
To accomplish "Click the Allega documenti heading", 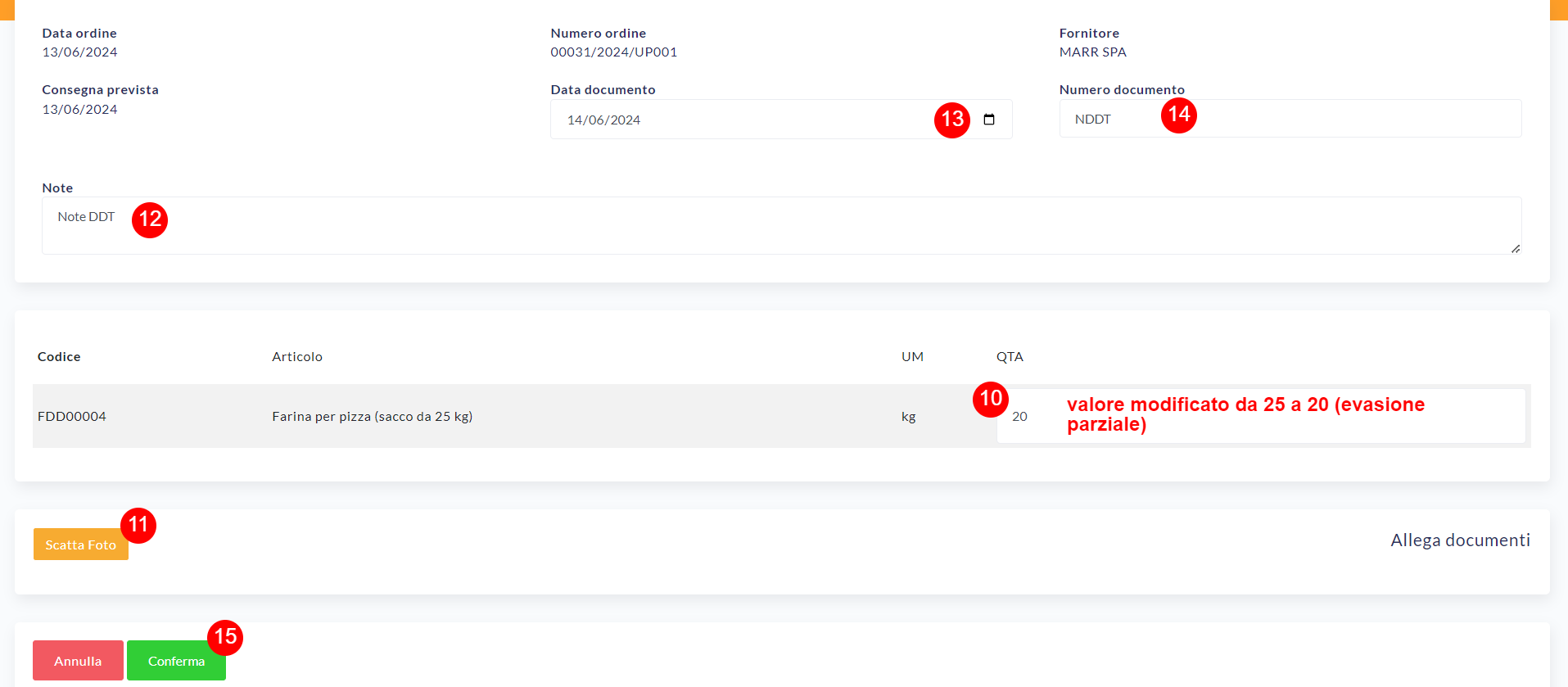I will point(1459,540).
